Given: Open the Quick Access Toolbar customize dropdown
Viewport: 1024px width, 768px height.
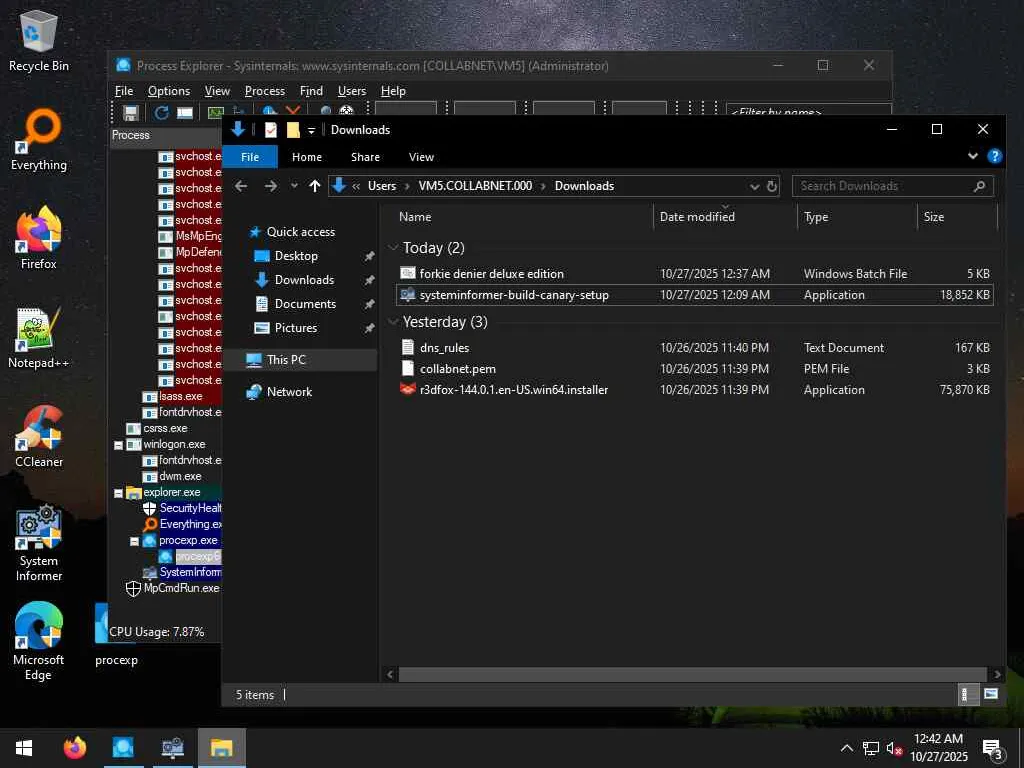Looking at the screenshot, I should 312,131.
